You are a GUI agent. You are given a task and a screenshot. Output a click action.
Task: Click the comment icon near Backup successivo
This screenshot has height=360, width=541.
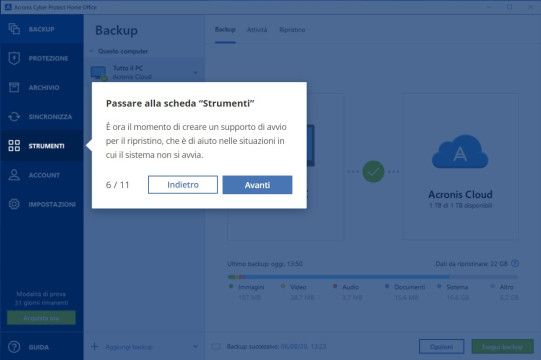216,346
